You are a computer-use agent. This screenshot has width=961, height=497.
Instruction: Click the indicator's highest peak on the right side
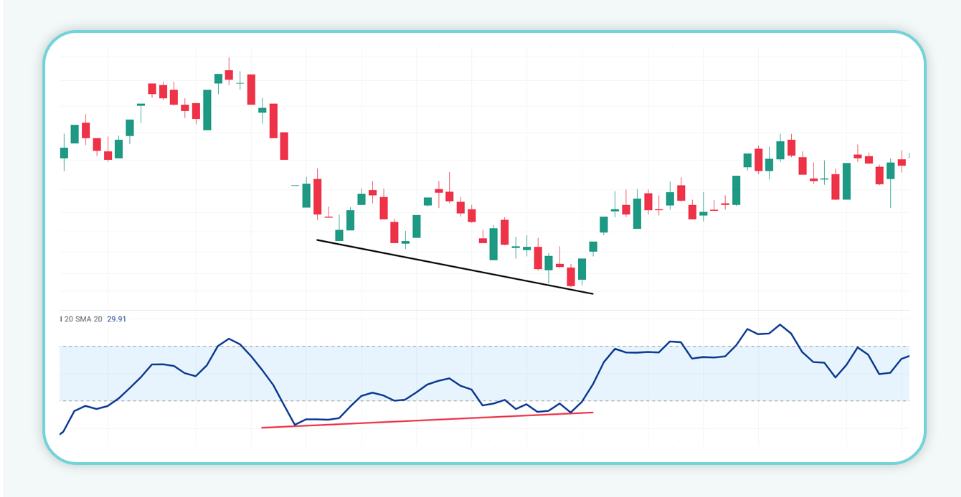click(780, 325)
